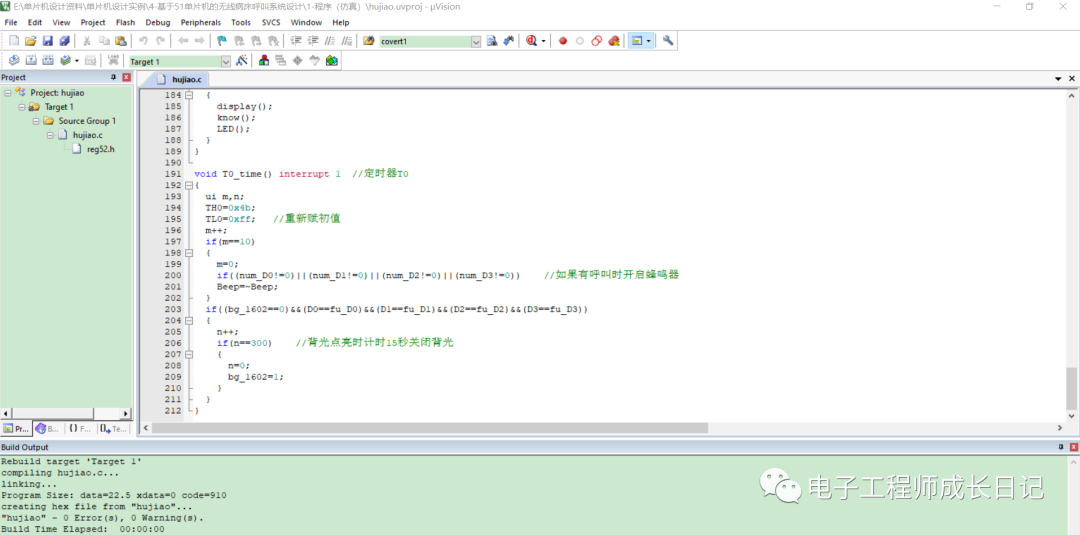This screenshot has width=1080, height=535.
Task: Open the editor tab list dropdown arrow
Action: click(x=1059, y=79)
